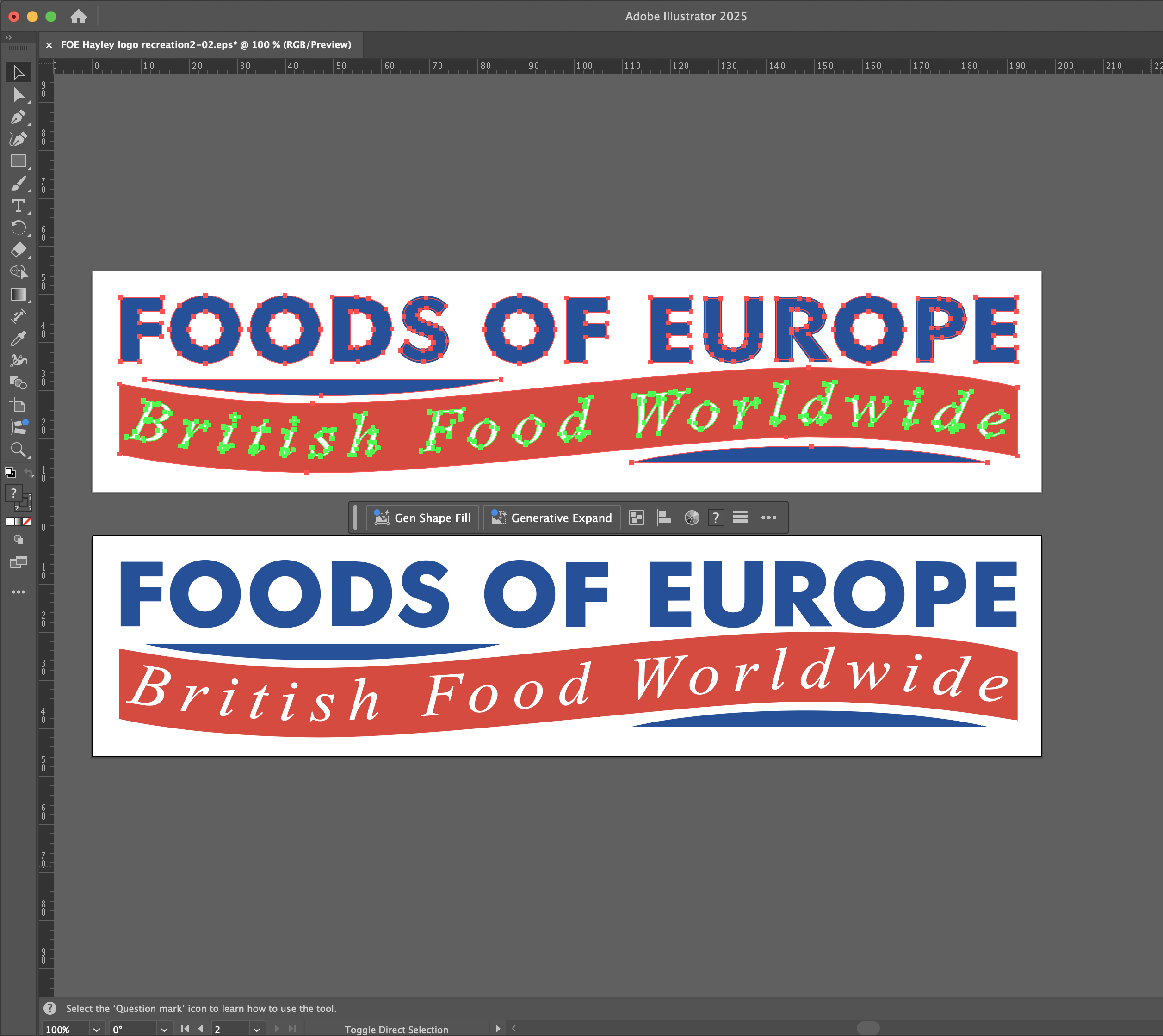1163x1036 pixels.
Task: Open the rotation angle dropdown
Action: 164,1029
